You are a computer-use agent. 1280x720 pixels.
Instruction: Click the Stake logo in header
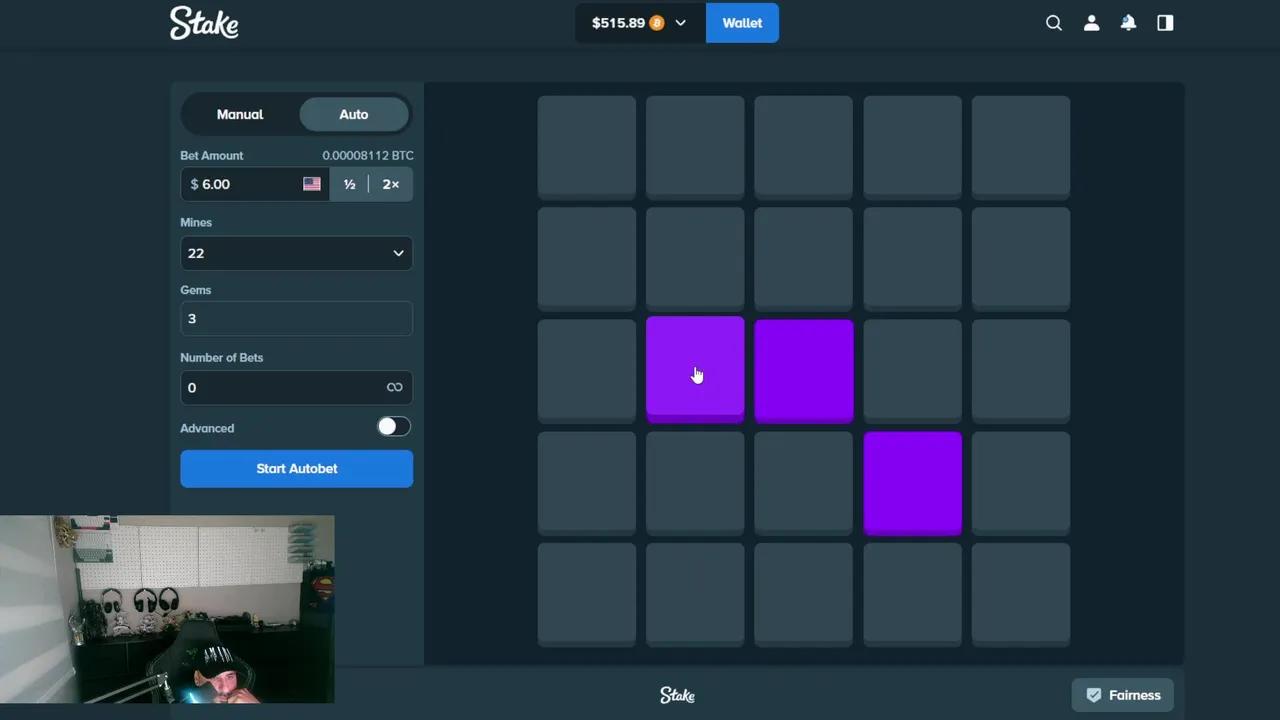204,23
